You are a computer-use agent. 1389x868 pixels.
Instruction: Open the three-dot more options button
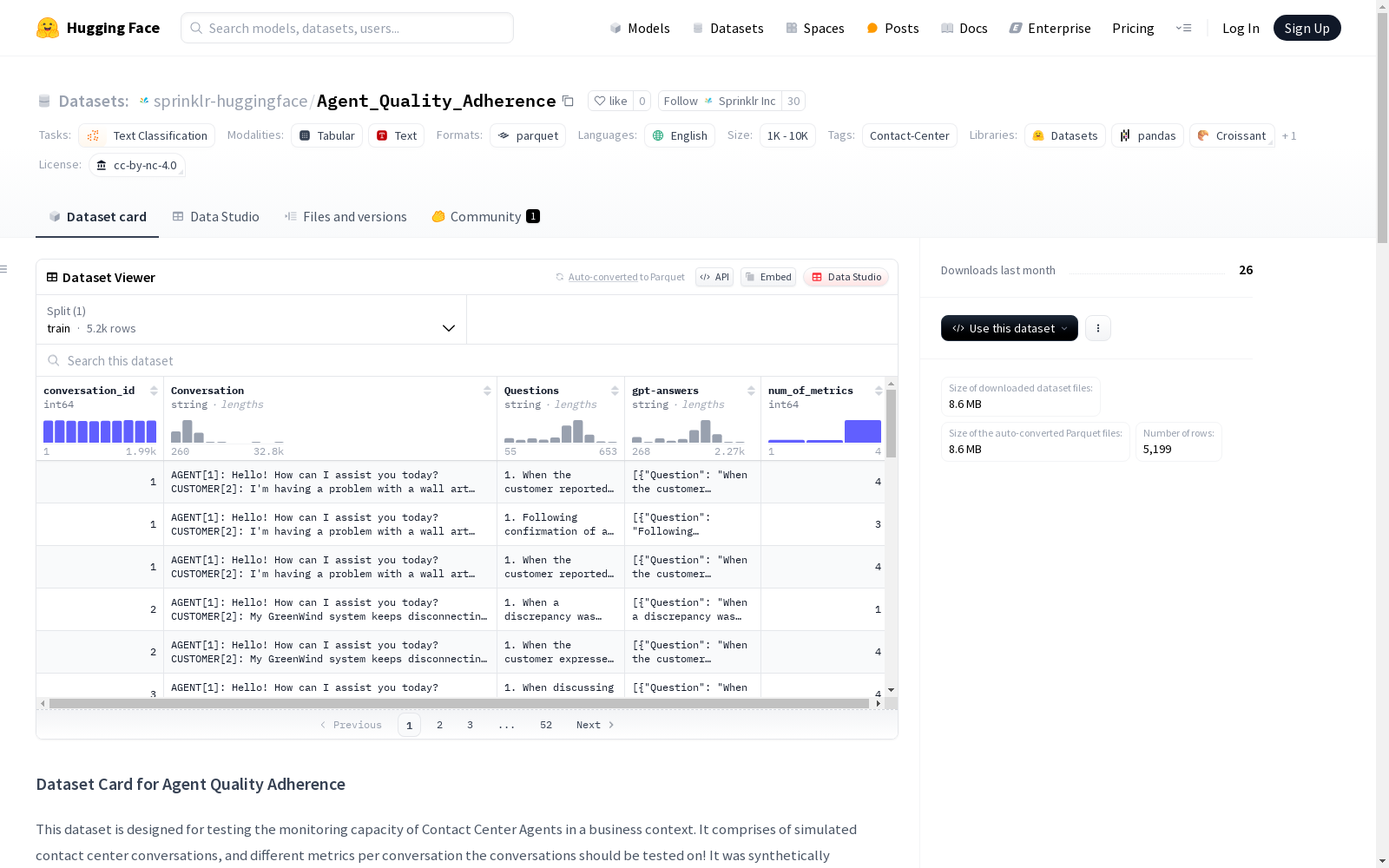[x=1098, y=328]
